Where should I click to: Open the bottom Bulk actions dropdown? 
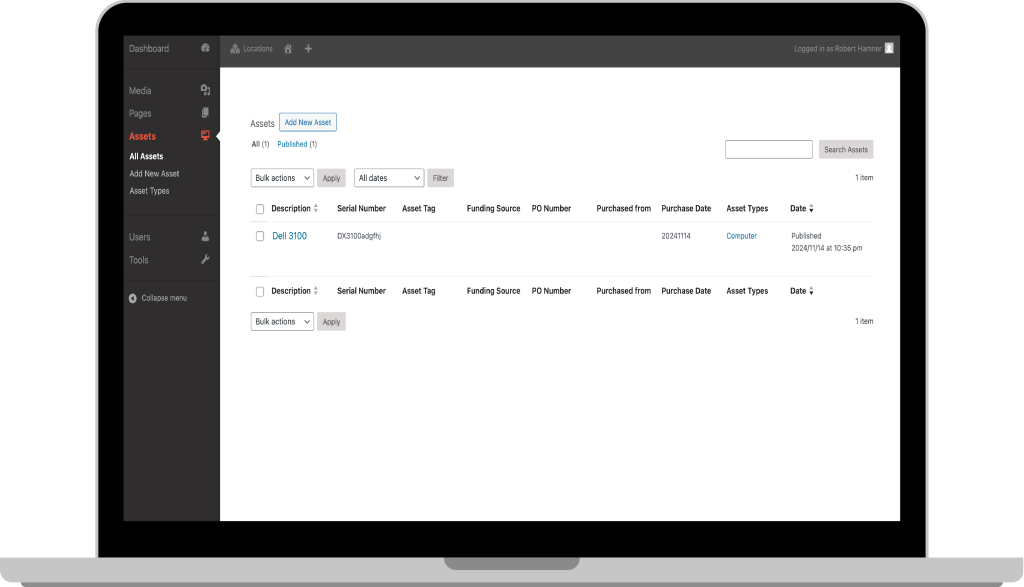pyautogui.click(x=282, y=322)
